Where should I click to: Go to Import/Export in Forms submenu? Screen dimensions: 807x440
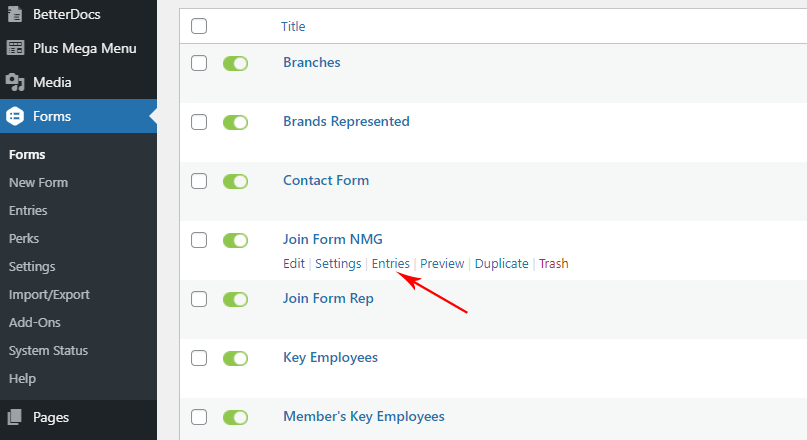(x=49, y=294)
